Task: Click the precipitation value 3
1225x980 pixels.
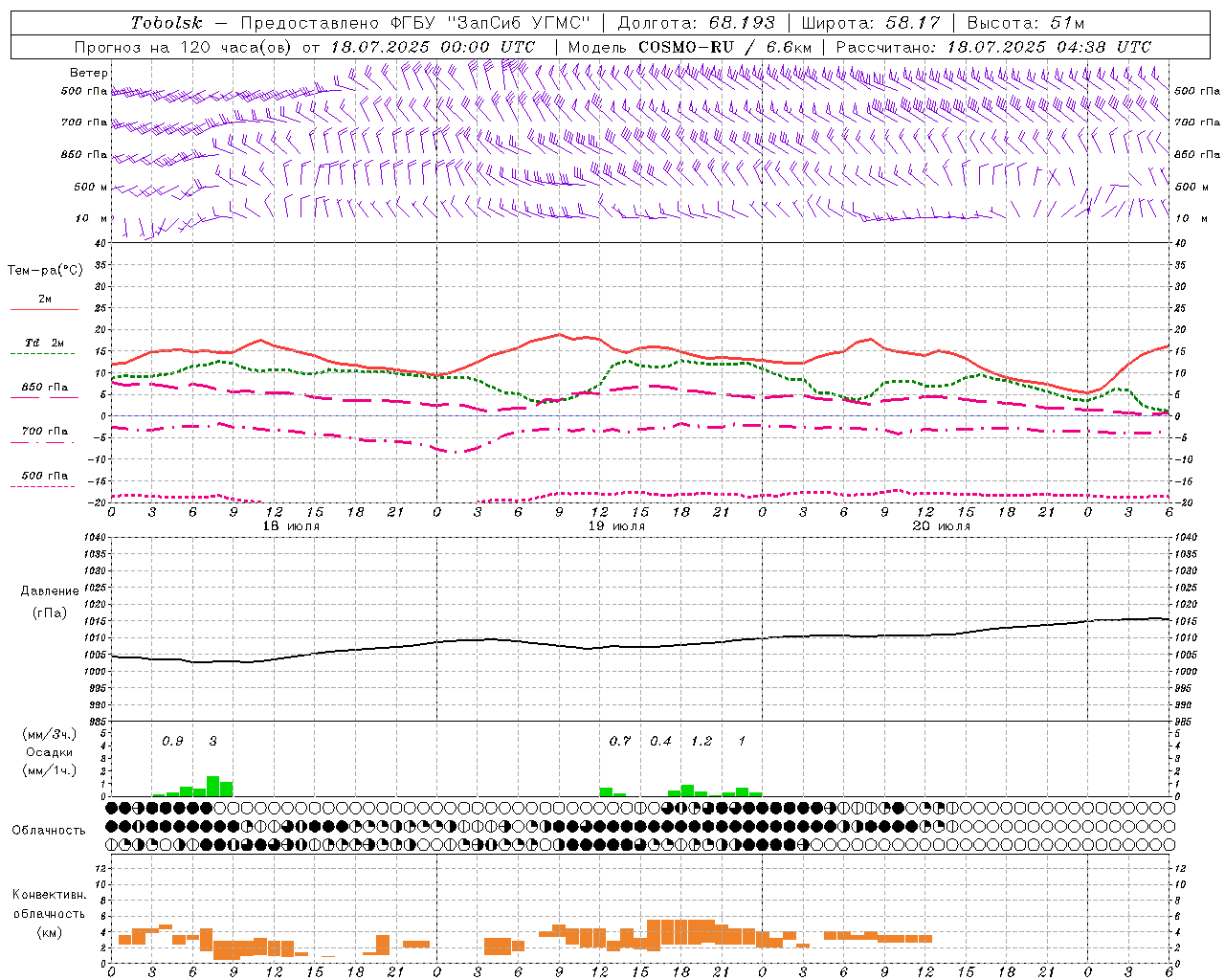Action: pos(212,741)
